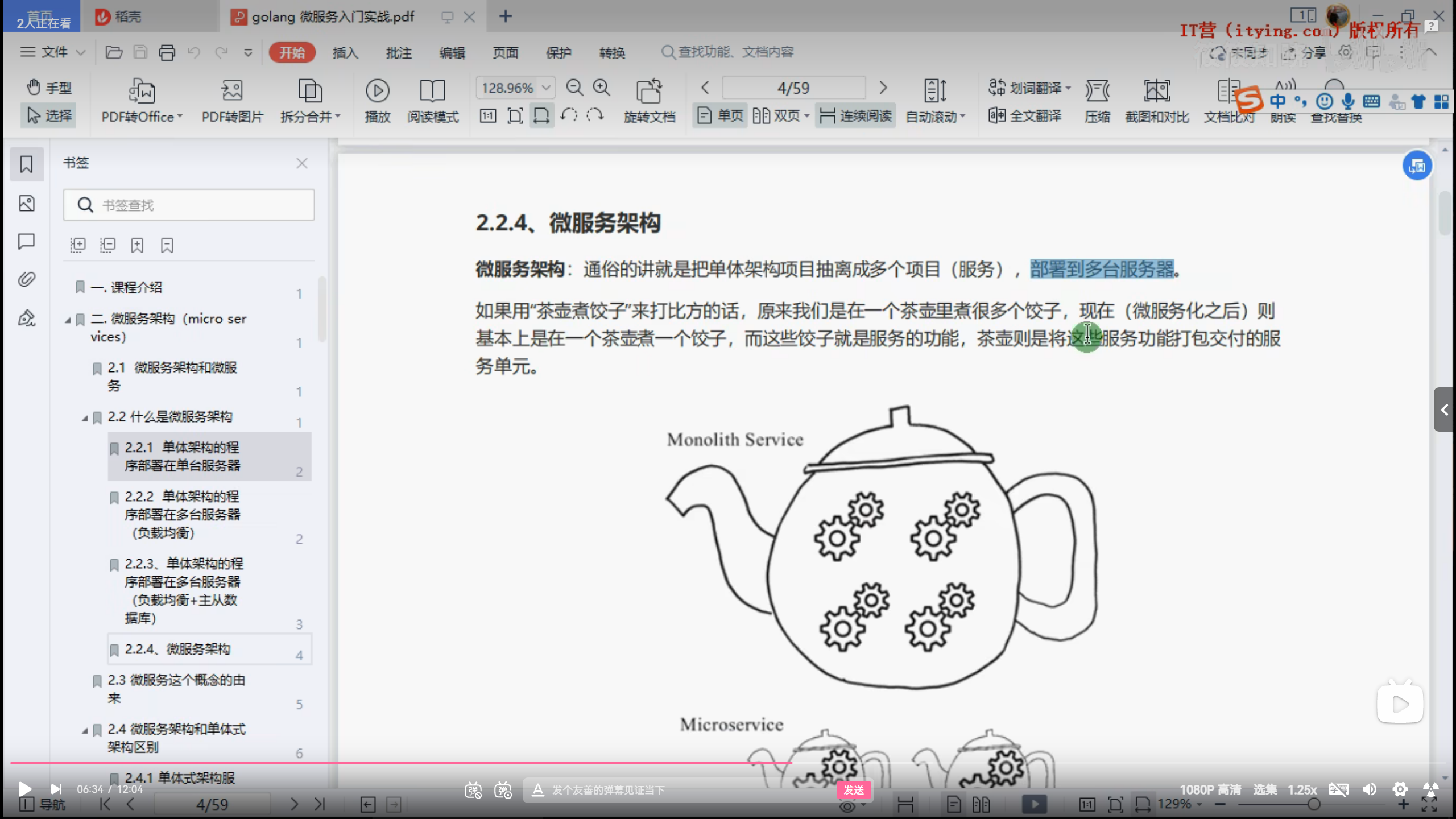1456x819 pixels.
Task: Open the zoom percentage 128.96% dropdown
Action: (x=546, y=88)
